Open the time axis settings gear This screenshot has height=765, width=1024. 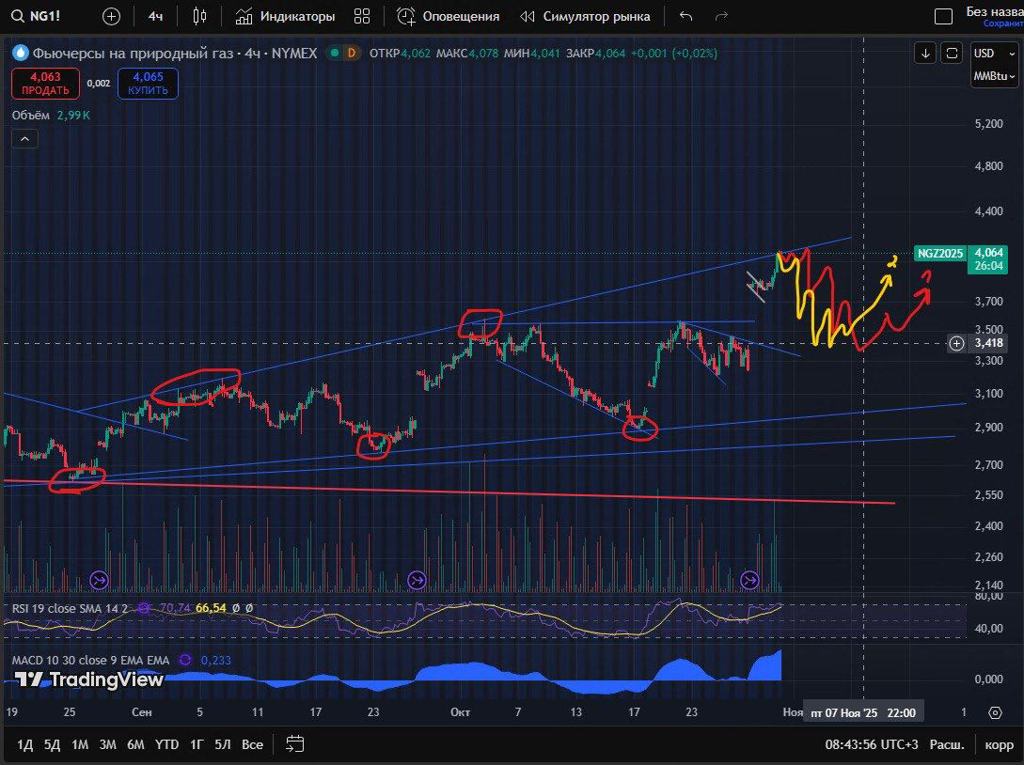click(994, 713)
